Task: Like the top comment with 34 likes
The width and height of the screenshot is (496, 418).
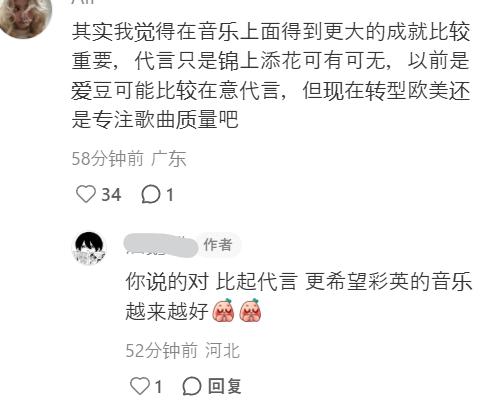Action: tap(86, 195)
